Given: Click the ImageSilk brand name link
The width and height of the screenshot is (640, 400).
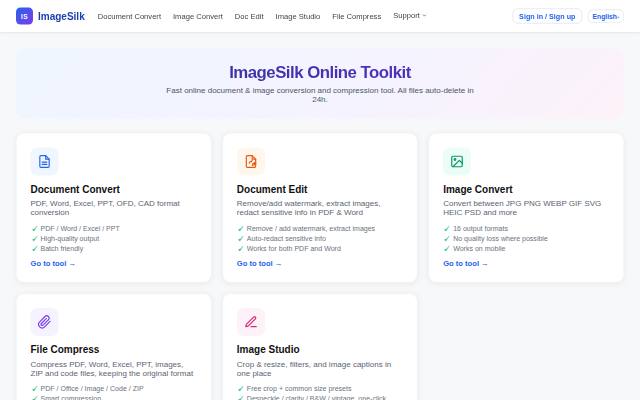Looking at the screenshot, I should pos(61,16).
